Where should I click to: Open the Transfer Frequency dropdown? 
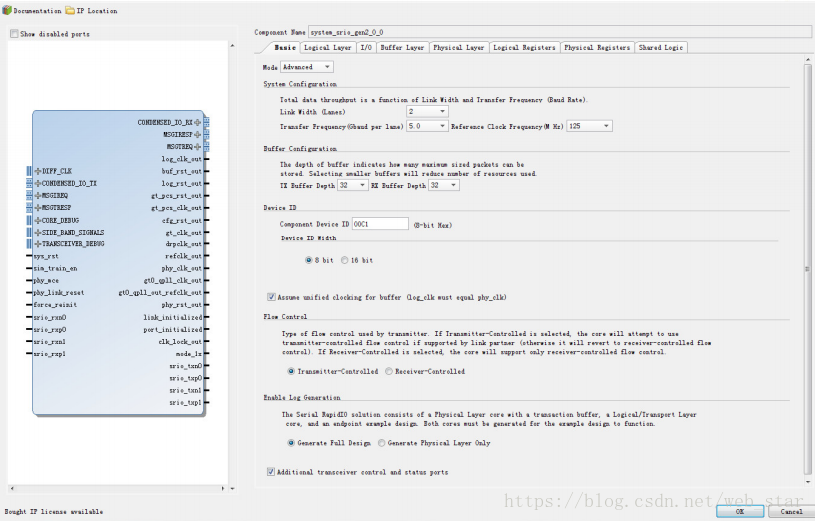pos(427,126)
